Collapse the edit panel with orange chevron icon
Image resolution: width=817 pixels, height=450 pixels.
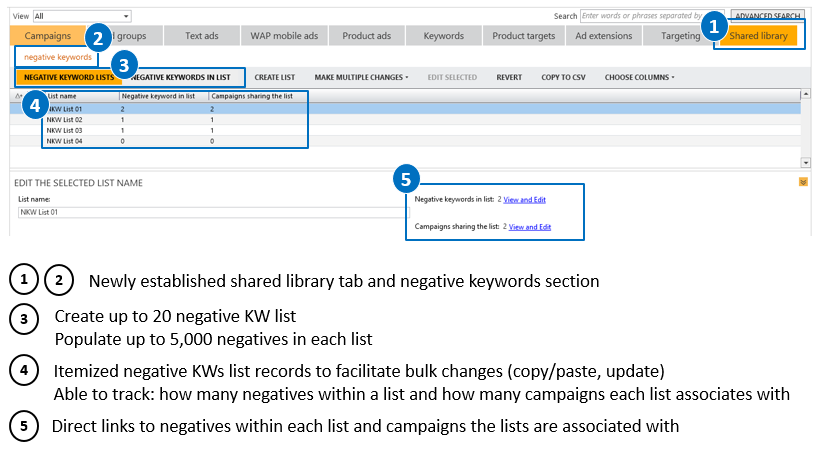point(803,182)
